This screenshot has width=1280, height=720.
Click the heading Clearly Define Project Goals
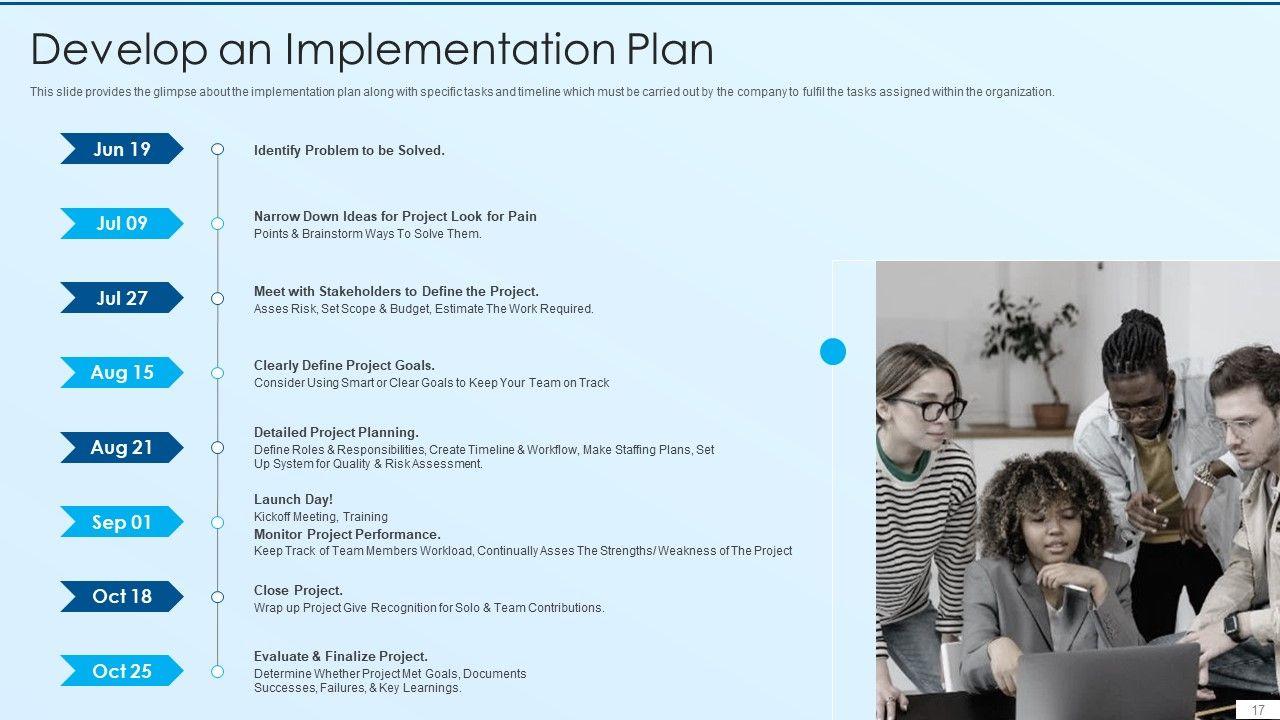coord(344,365)
